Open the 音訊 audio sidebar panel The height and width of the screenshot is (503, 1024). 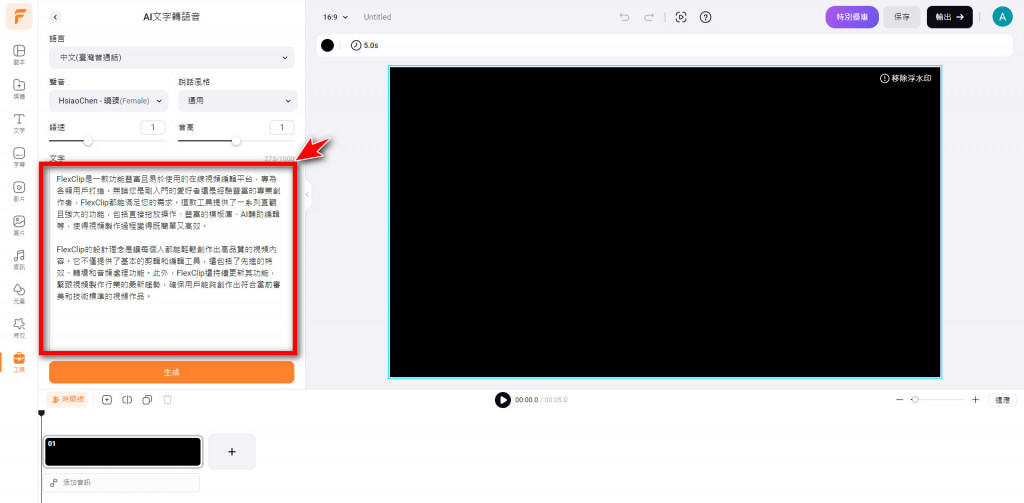tap(19, 259)
